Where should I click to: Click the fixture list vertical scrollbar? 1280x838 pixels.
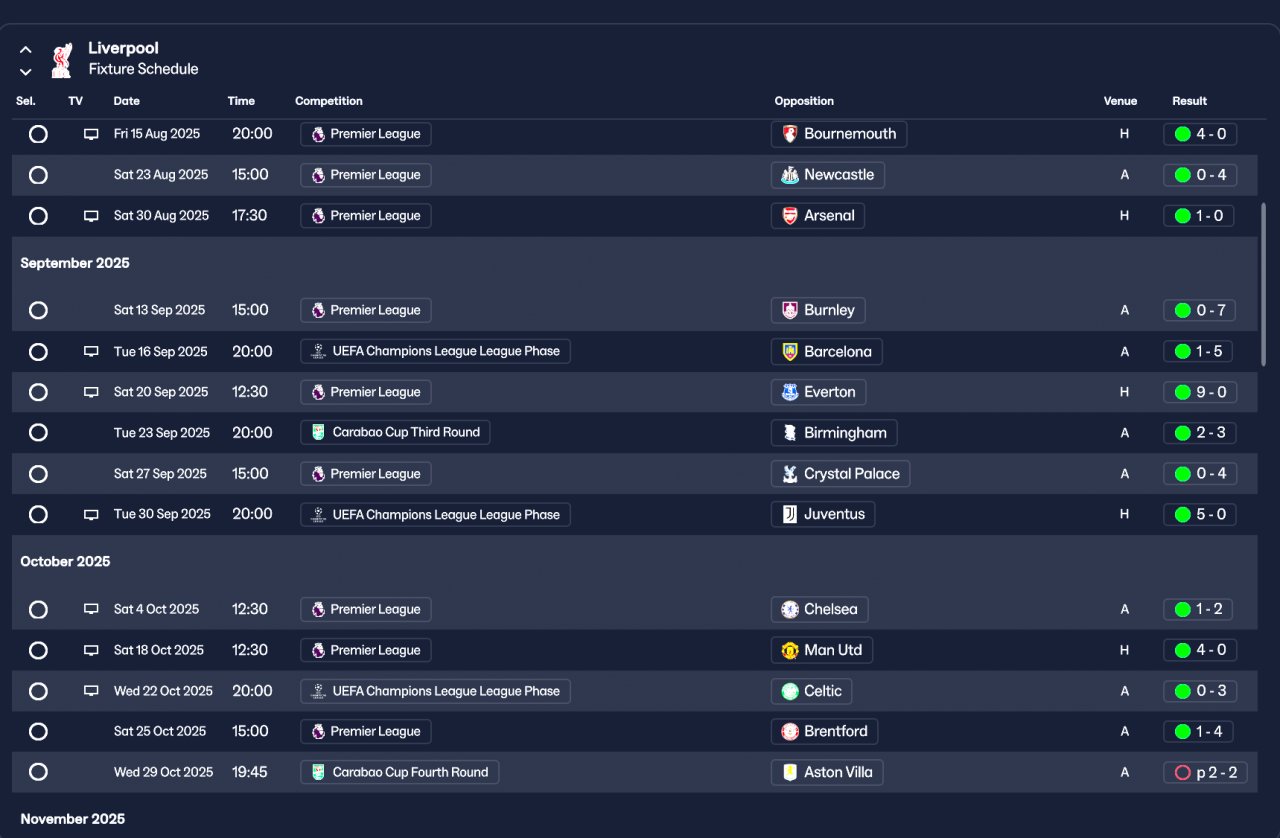1264,284
